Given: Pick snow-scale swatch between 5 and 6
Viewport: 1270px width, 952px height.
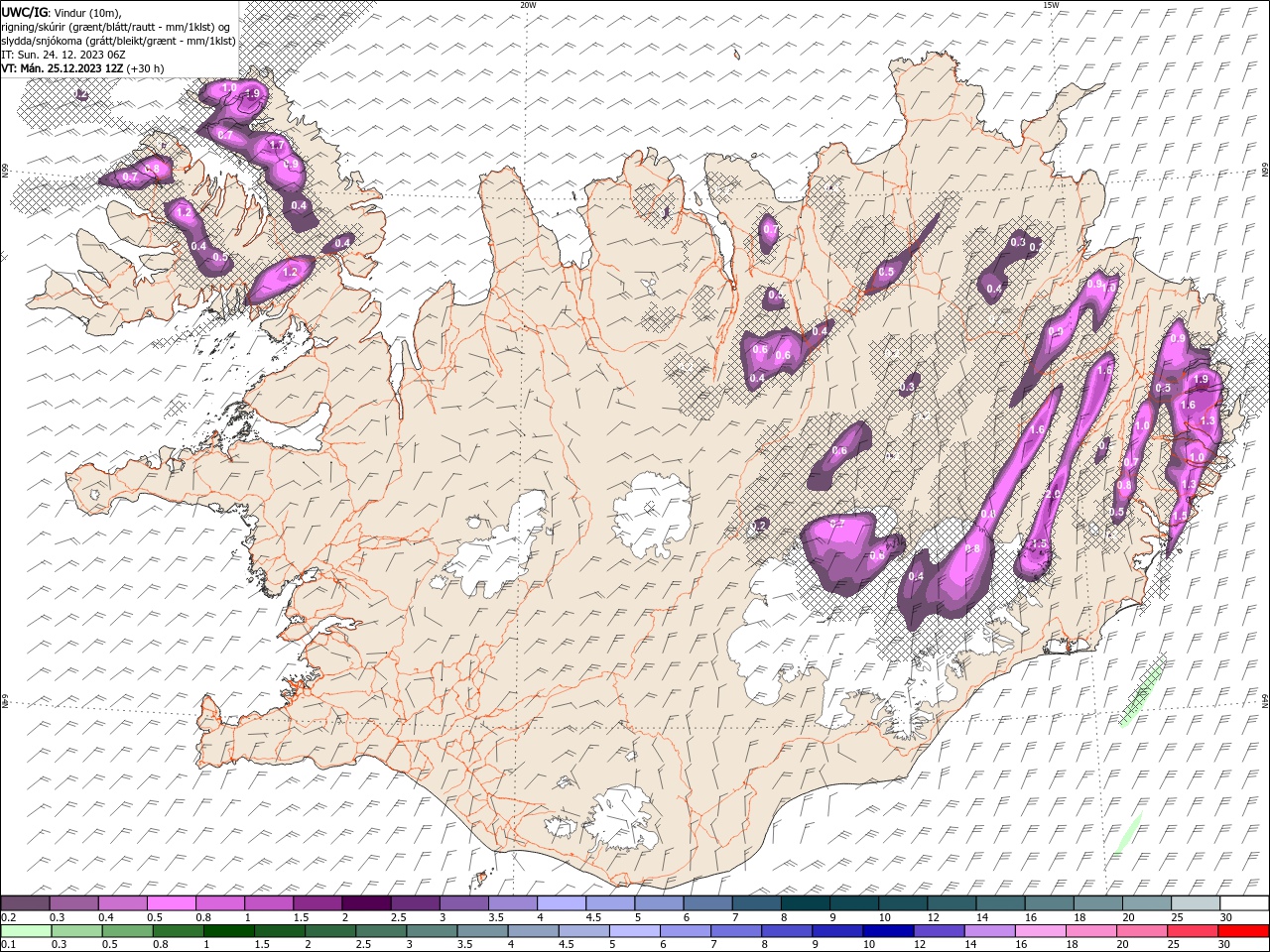Looking at the screenshot, I should click(658, 903).
